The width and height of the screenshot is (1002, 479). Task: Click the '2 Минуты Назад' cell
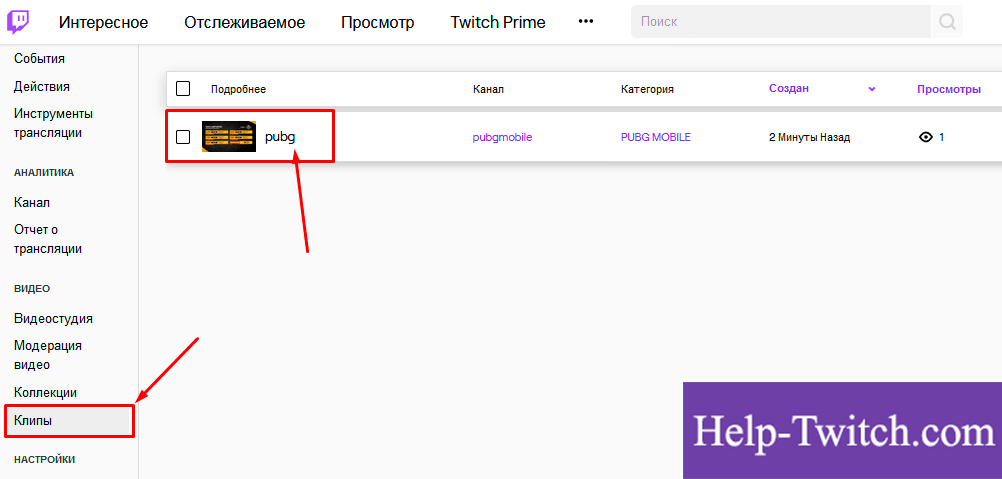[810, 137]
